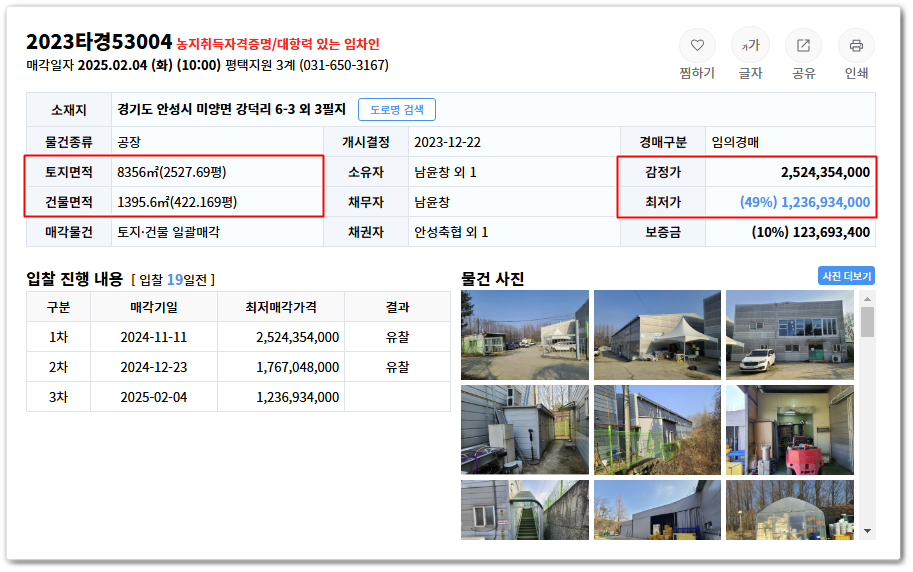
Task: Click the 1차 row date 2024-11-11
Action: coord(154,337)
